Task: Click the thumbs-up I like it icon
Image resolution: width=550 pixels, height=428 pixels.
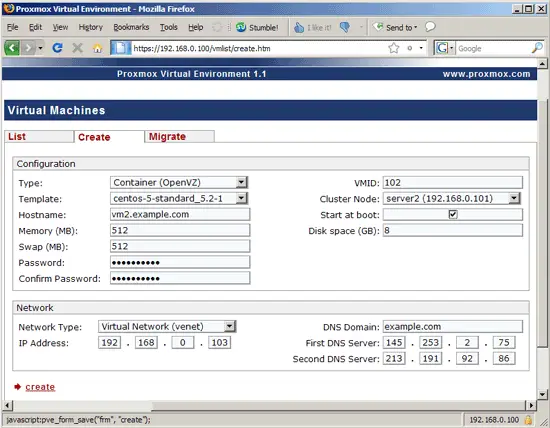Action: pos(299,27)
